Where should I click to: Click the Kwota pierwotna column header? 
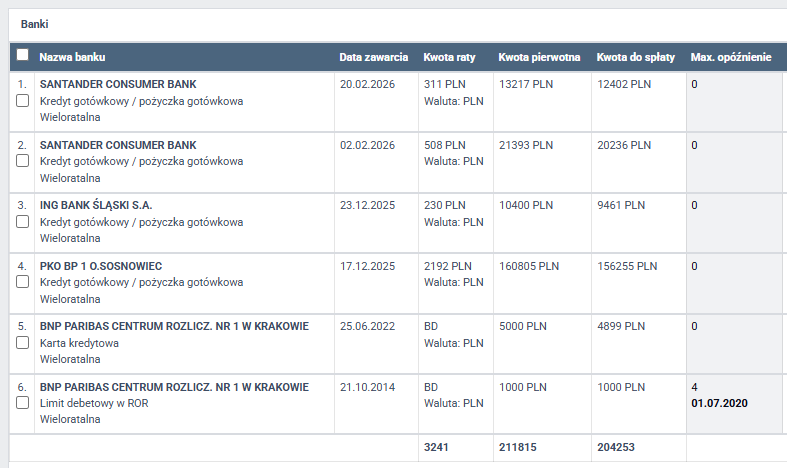(x=539, y=57)
